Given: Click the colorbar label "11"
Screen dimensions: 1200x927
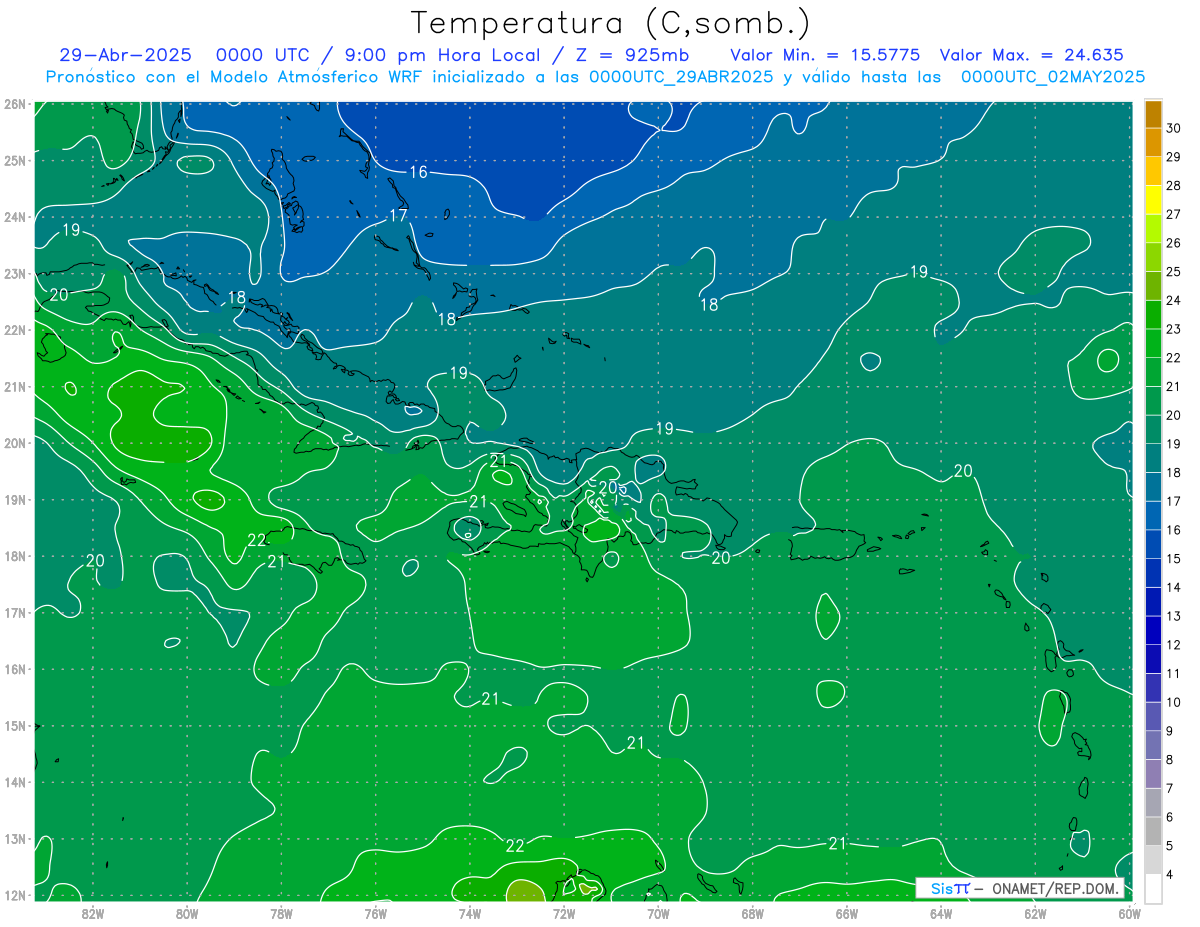Looking at the screenshot, I should click(1173, 673).
